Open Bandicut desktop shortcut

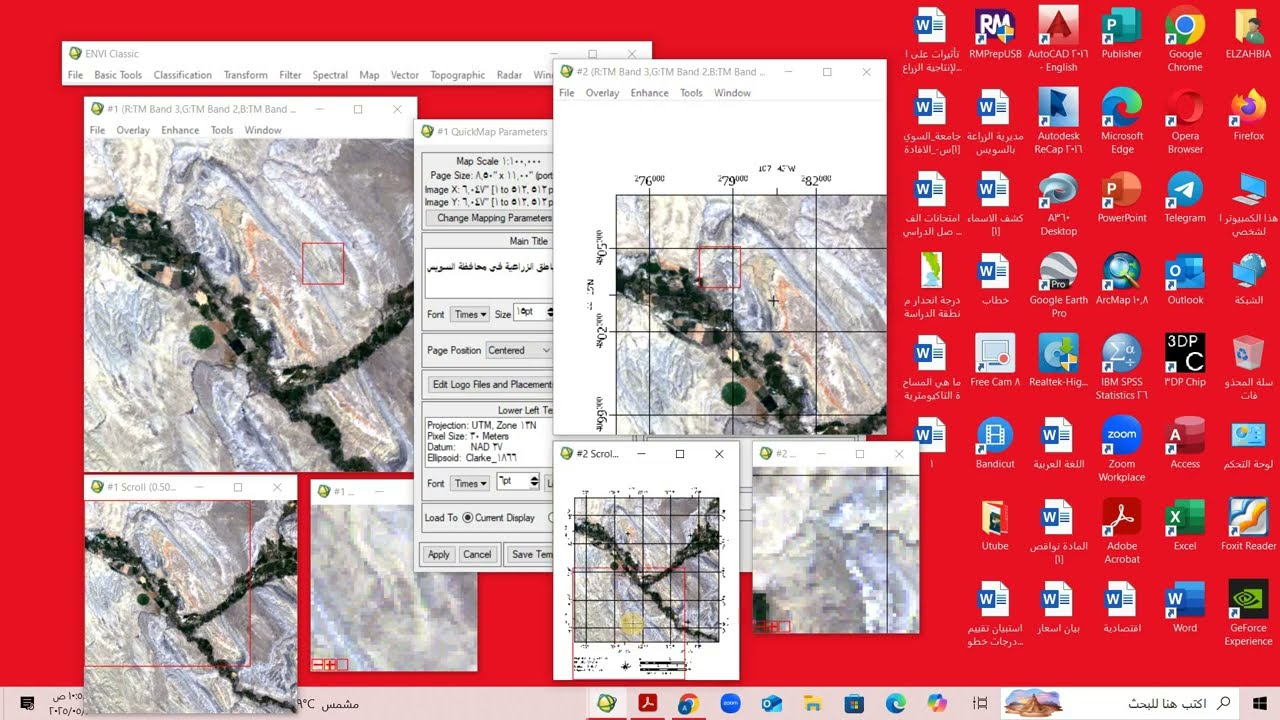994,444
